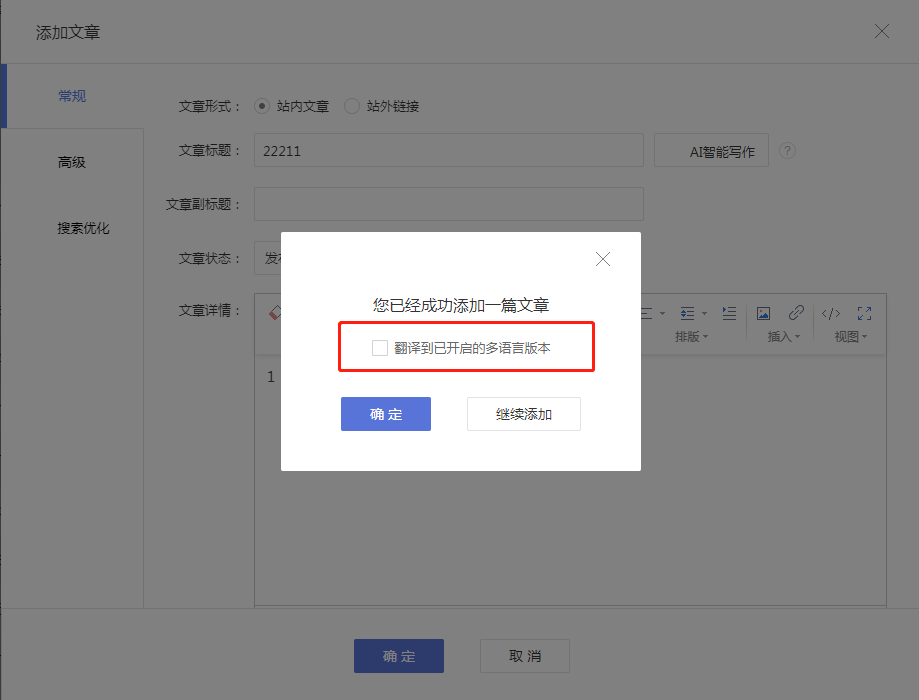Click the bottom 确定 button of 添加文章
Screen dimensions: 919x700
[399, 655]
